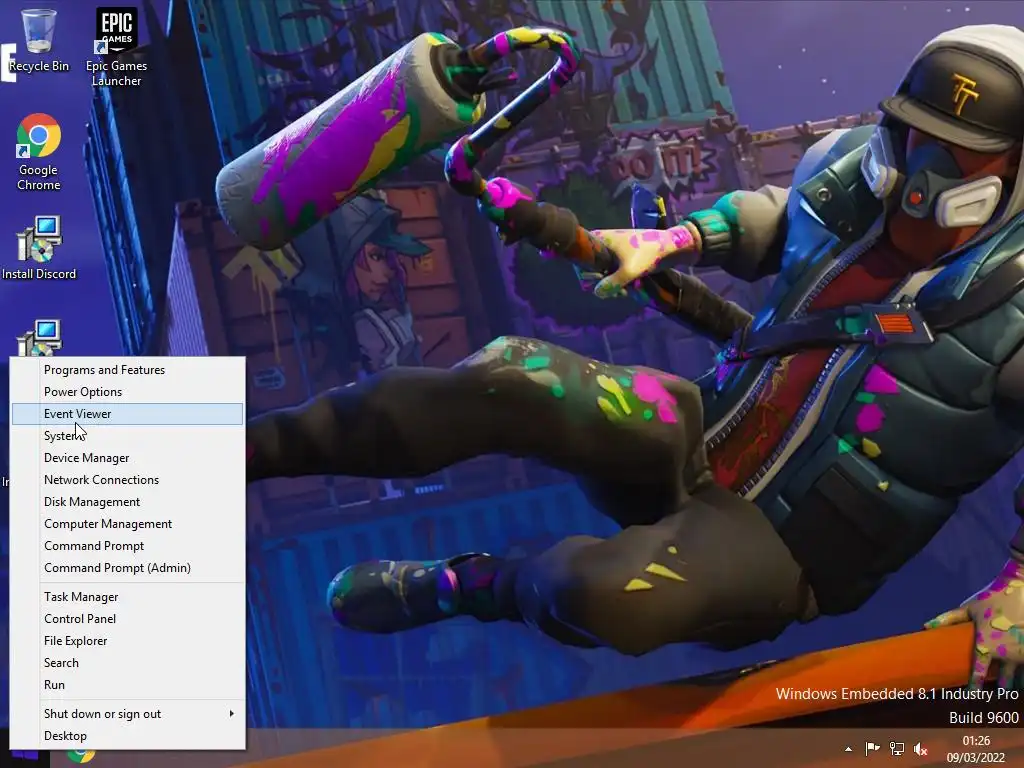
Task: Open Google Chrome desktop shortcut
Action: [39, 152]
